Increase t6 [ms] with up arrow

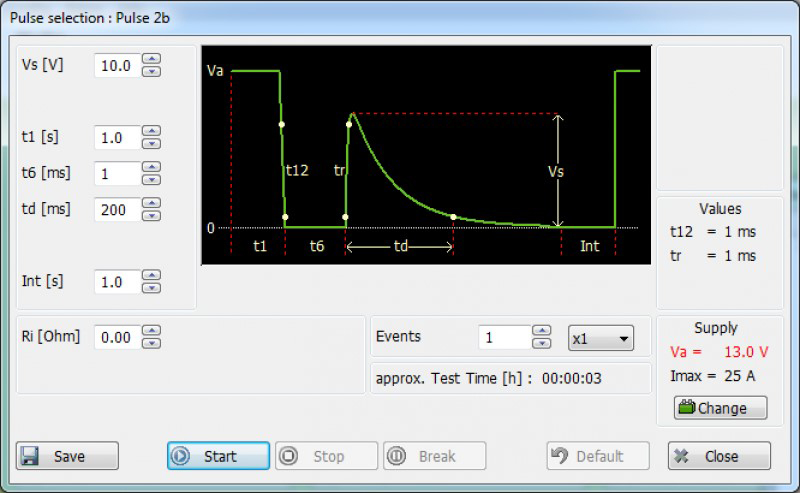coord(152,167)
